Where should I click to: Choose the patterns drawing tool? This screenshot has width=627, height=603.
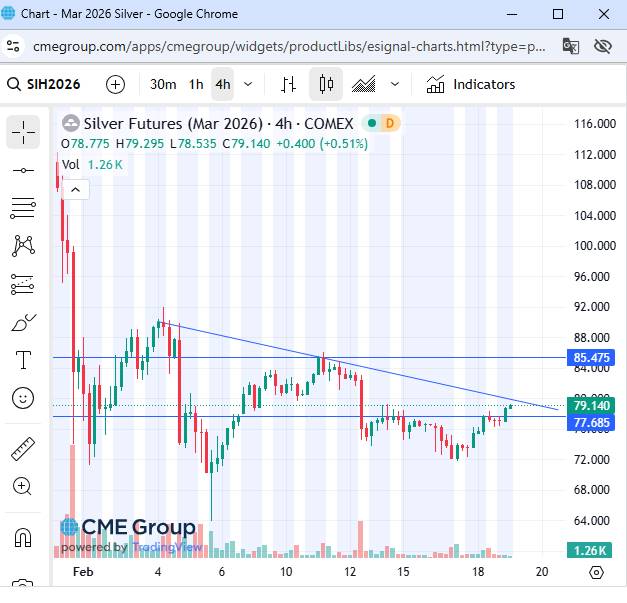point(23,246)
